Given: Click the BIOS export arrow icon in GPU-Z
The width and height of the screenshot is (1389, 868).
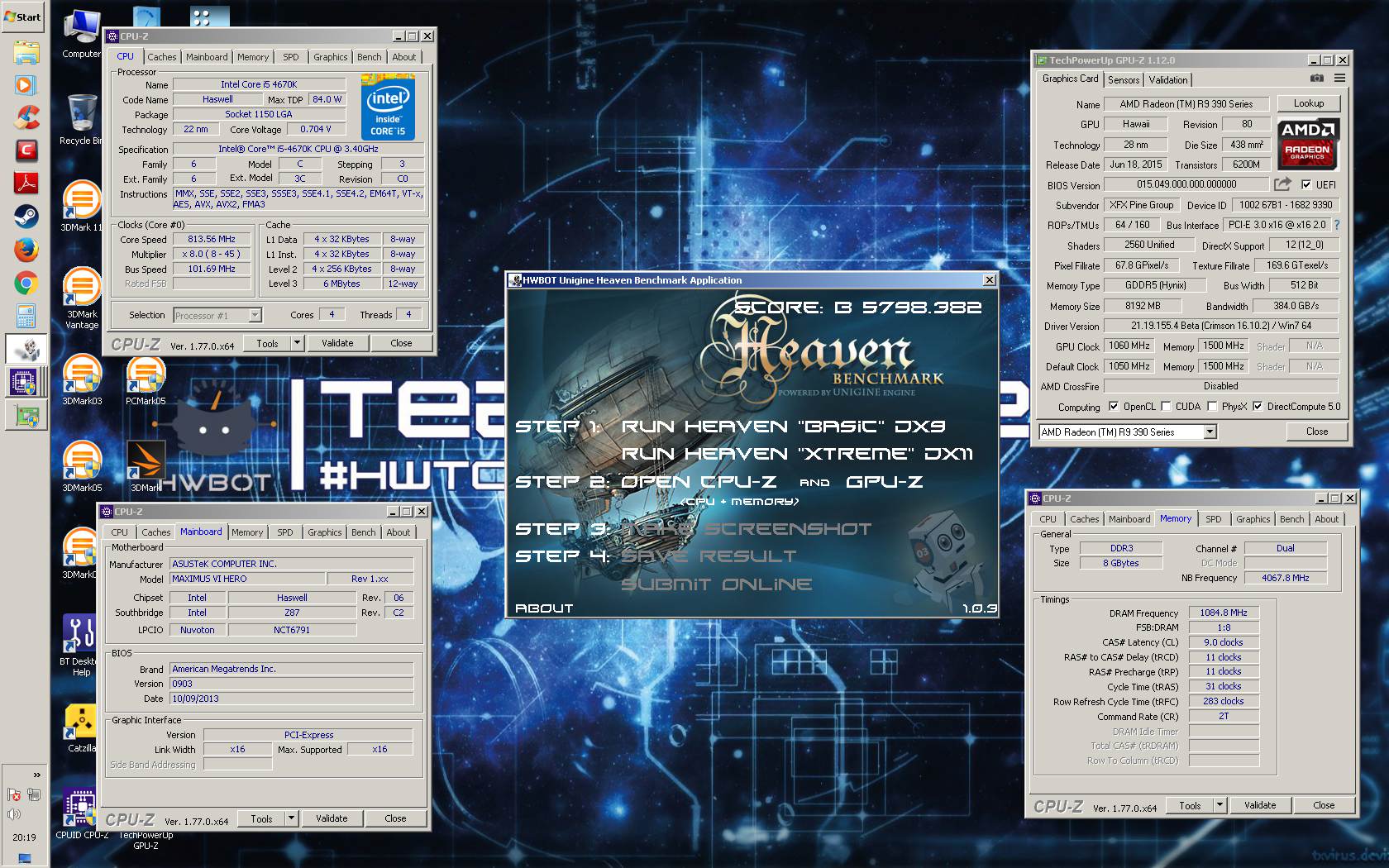Looking at the screenshot, I should point(1282,184).
